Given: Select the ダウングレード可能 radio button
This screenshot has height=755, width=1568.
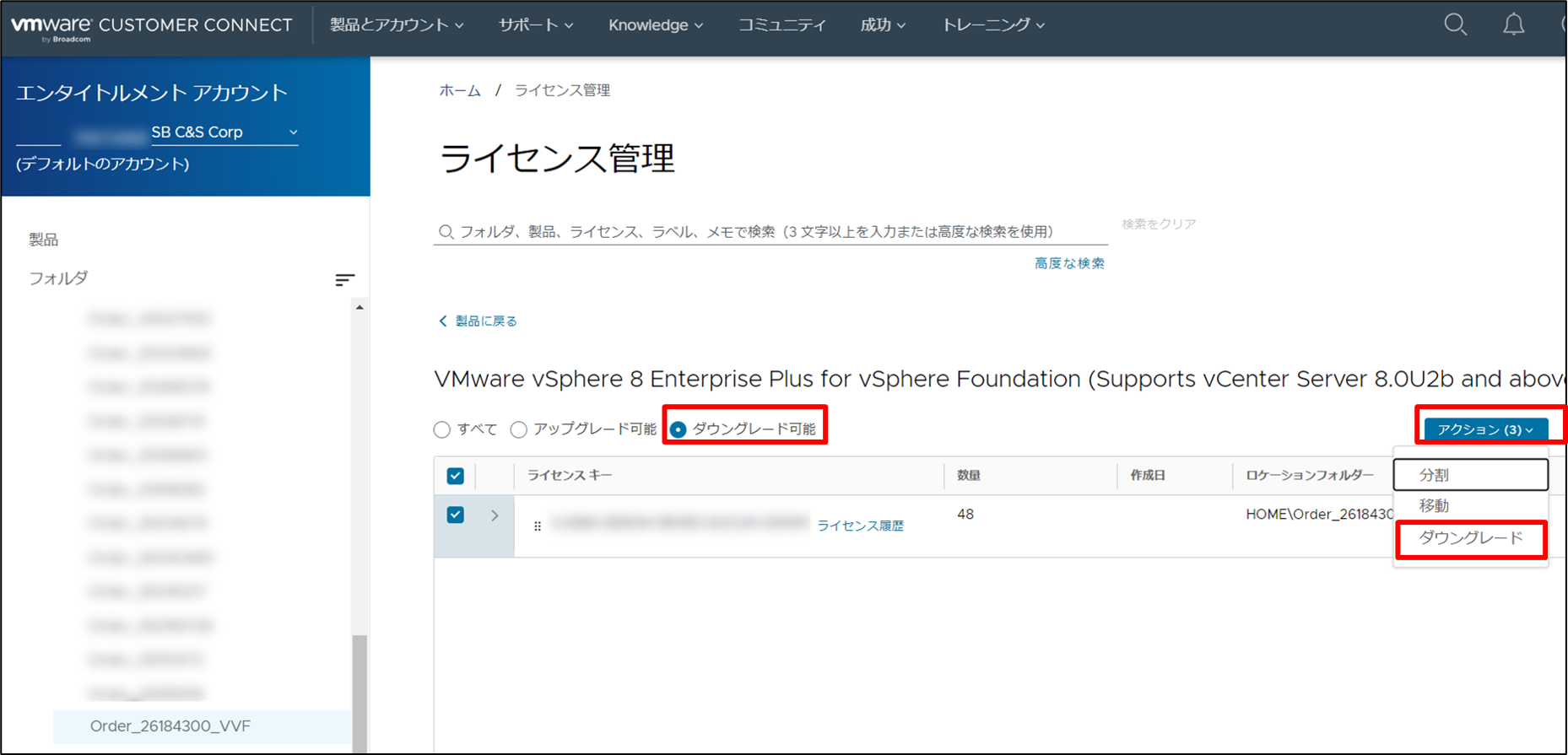Looking at the screenshot, I should pos(678,429).
